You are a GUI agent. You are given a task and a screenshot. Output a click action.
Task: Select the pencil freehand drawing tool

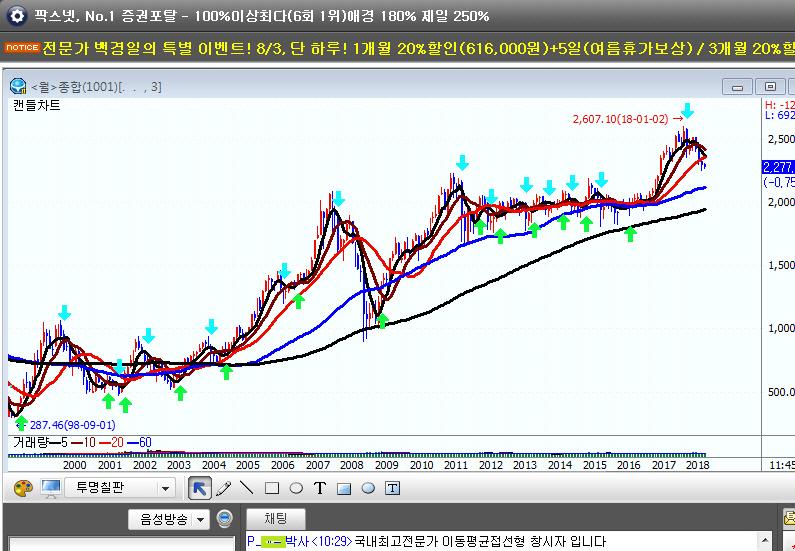tap(223, 488)
